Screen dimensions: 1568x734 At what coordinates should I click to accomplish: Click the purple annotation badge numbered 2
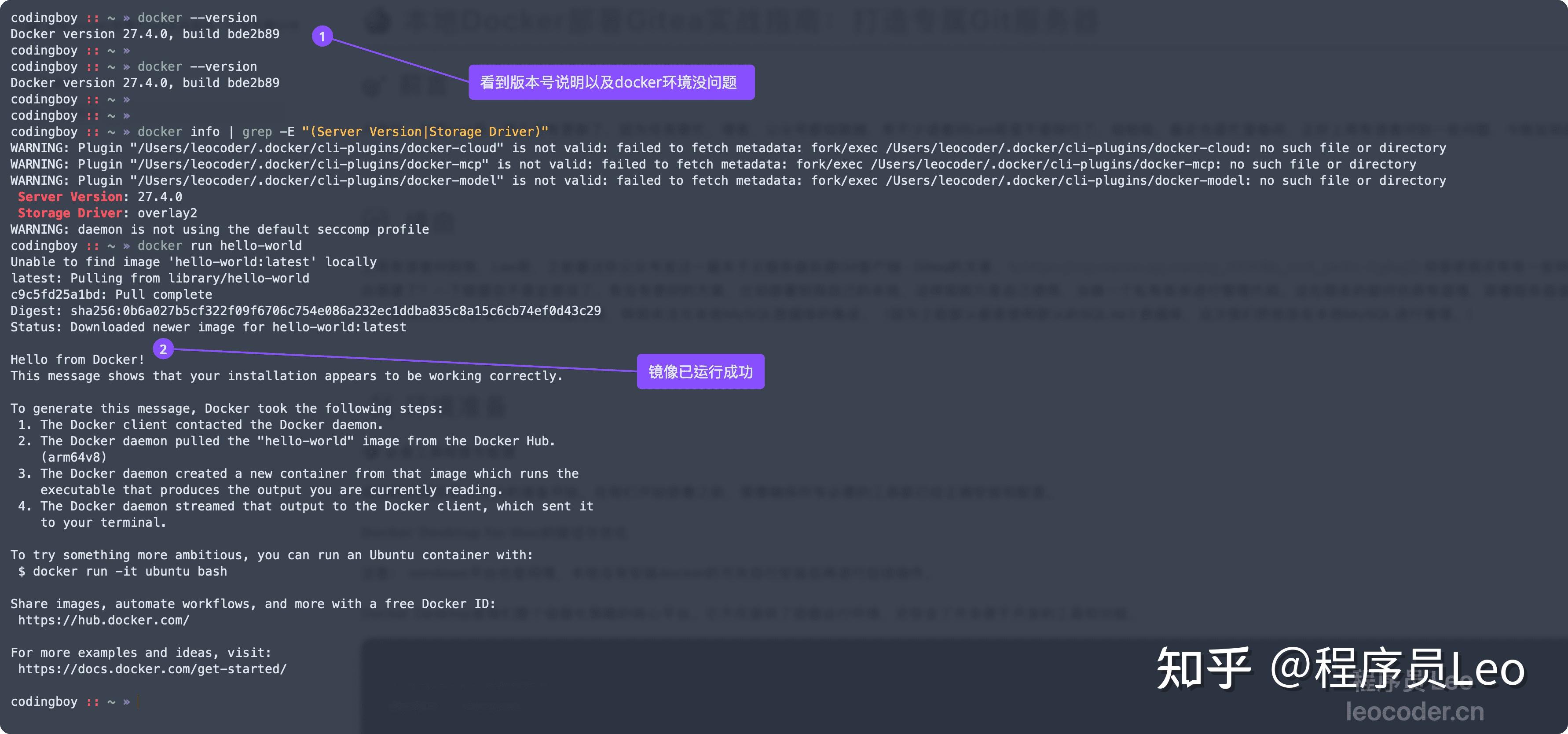pos(163,349)
